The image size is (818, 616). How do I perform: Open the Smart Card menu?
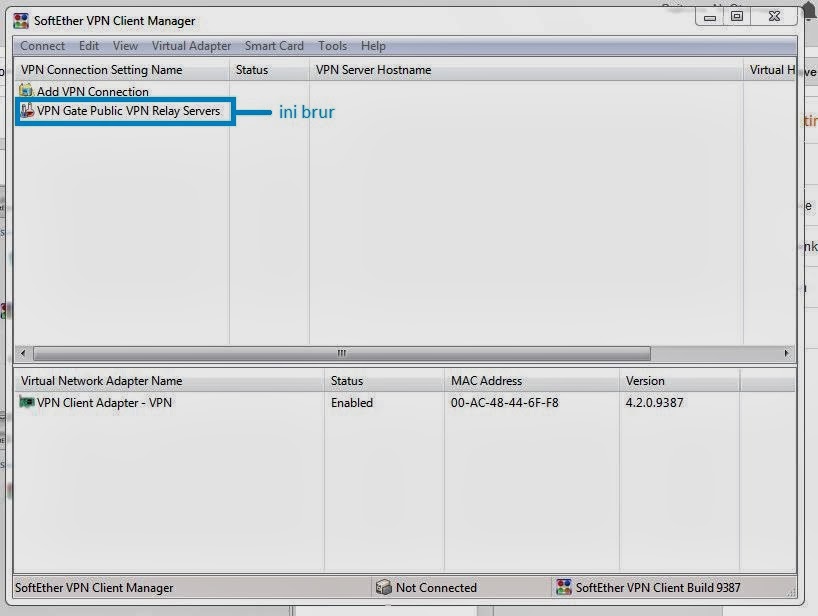pyautogui.click(x=274, y=46)
